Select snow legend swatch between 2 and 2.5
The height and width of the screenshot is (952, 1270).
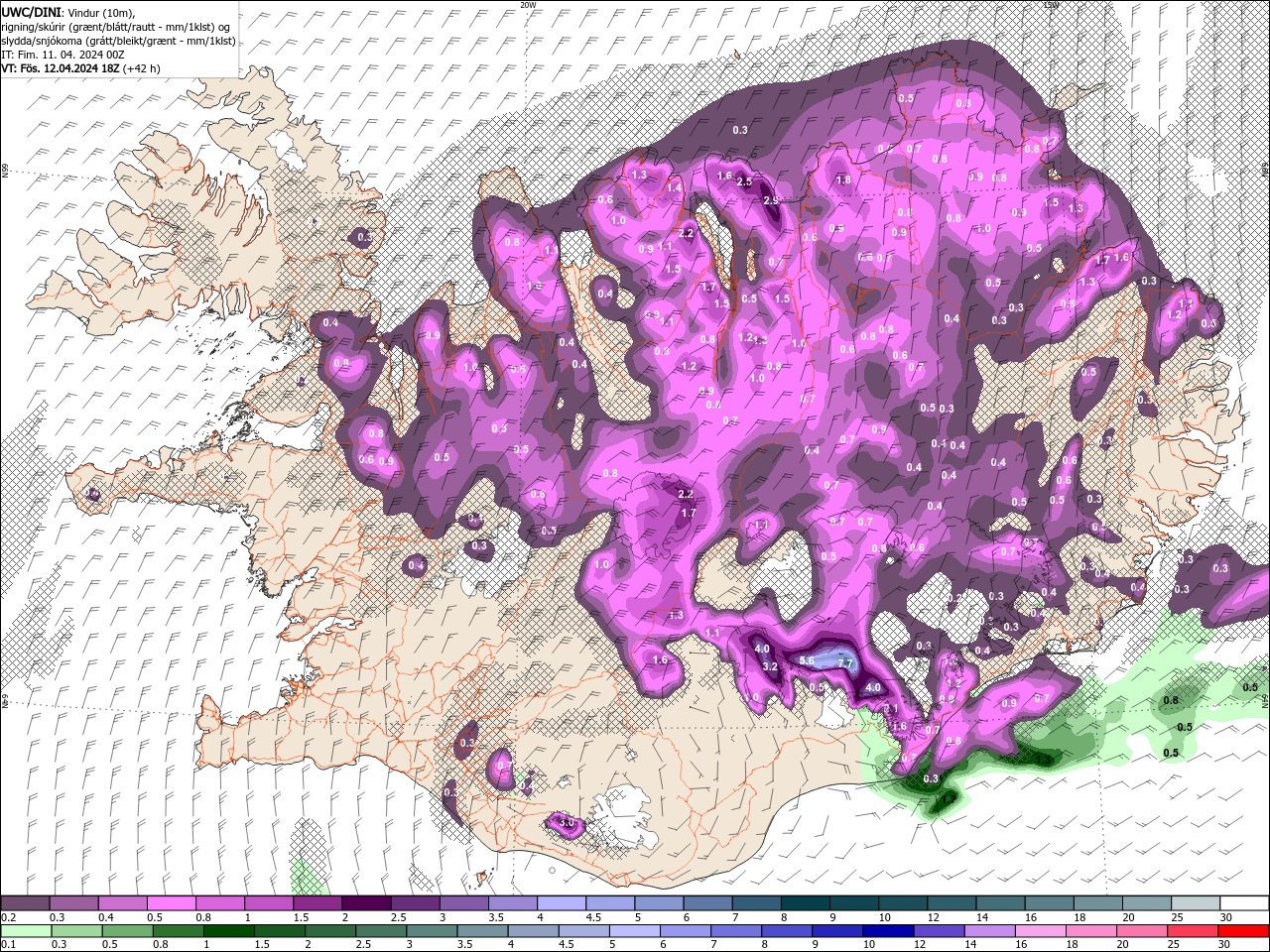click(366, 903)
